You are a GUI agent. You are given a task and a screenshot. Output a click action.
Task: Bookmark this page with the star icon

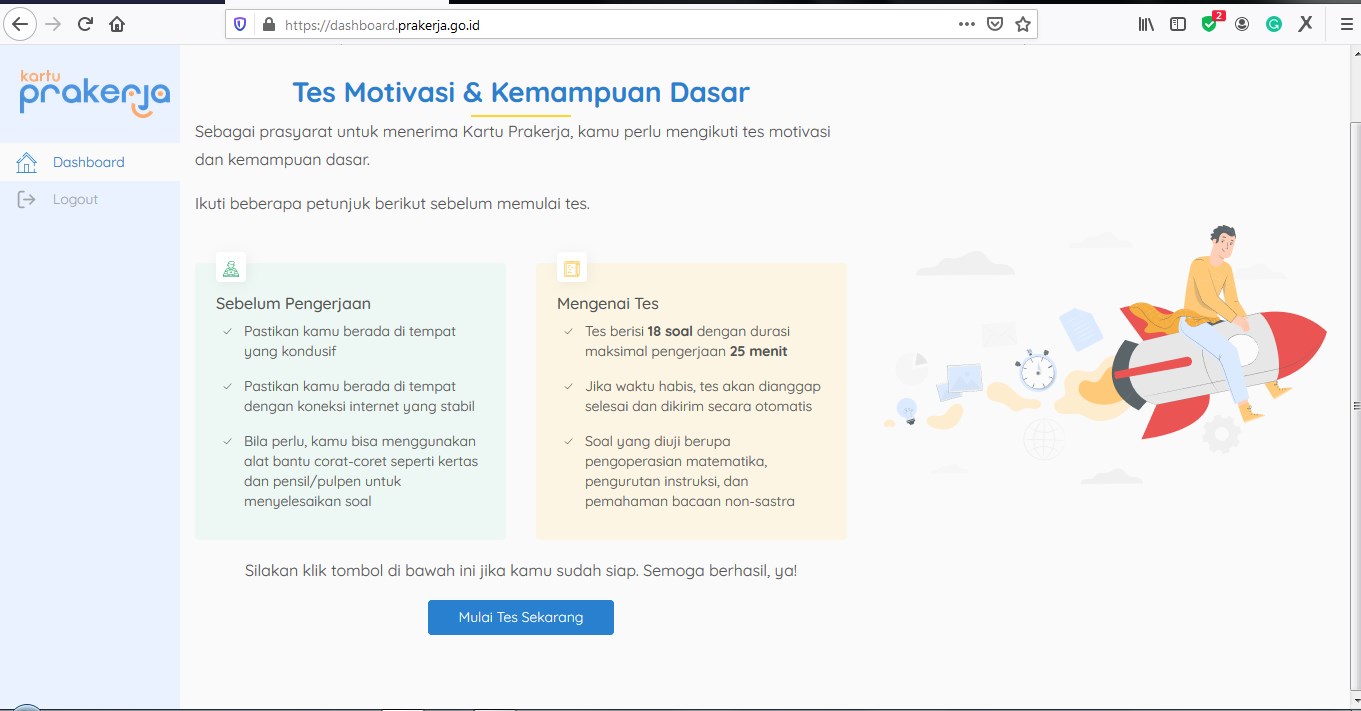pyautogui.click(x=1022, y=25)
